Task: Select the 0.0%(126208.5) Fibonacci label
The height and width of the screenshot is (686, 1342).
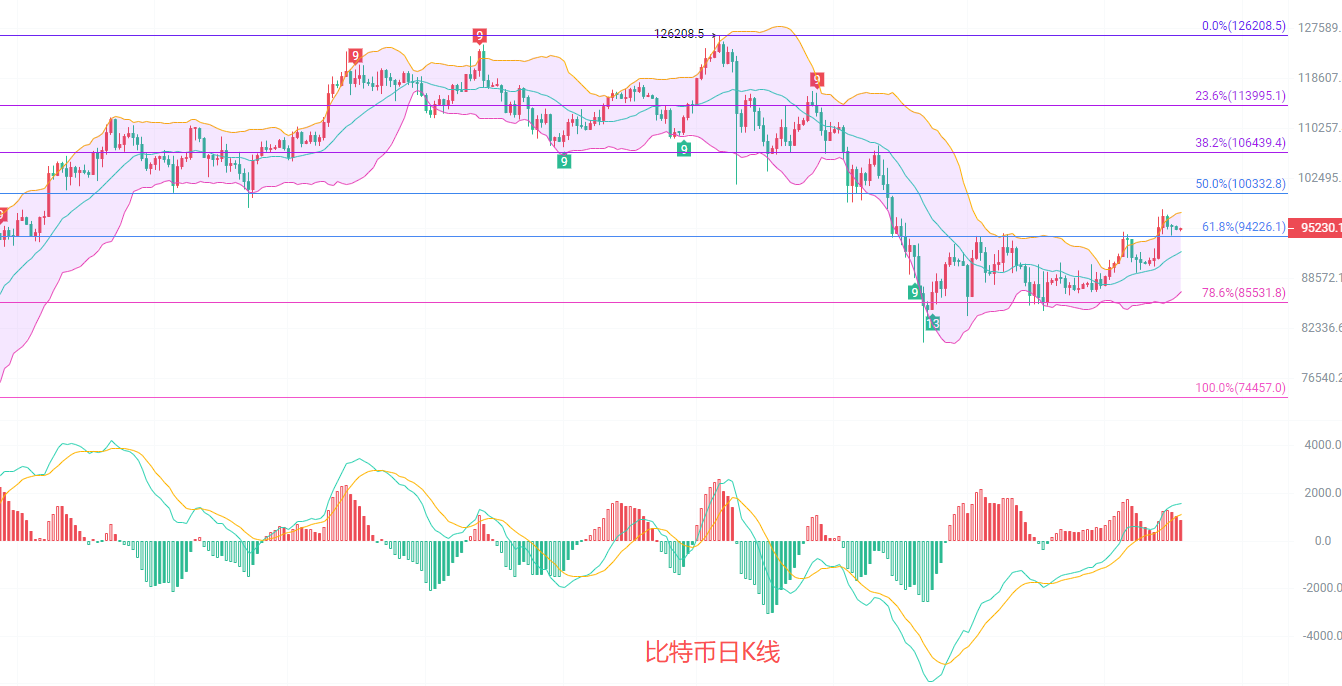Action: 1244,26
